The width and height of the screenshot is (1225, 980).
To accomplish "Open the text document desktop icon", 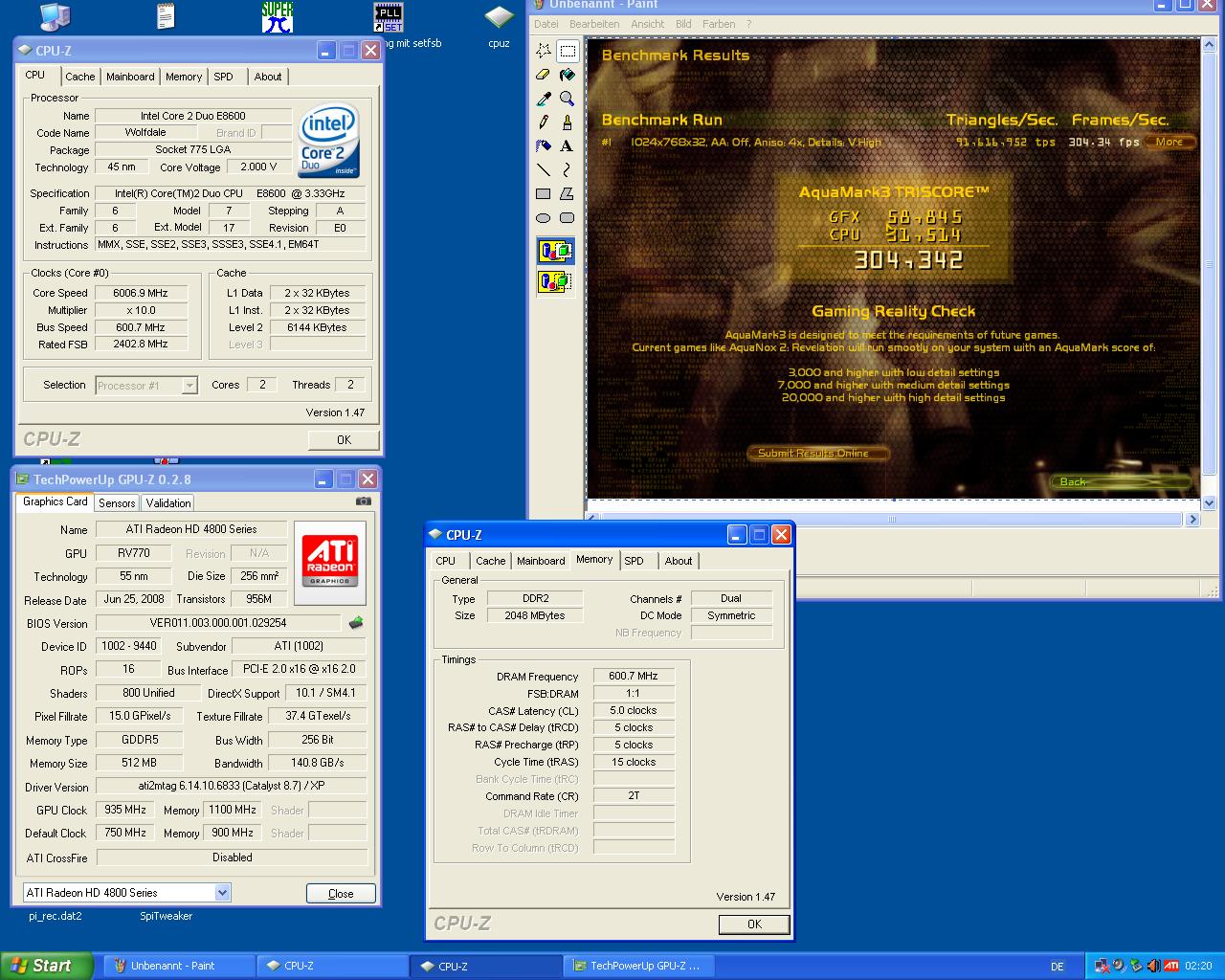I will 166,16.
